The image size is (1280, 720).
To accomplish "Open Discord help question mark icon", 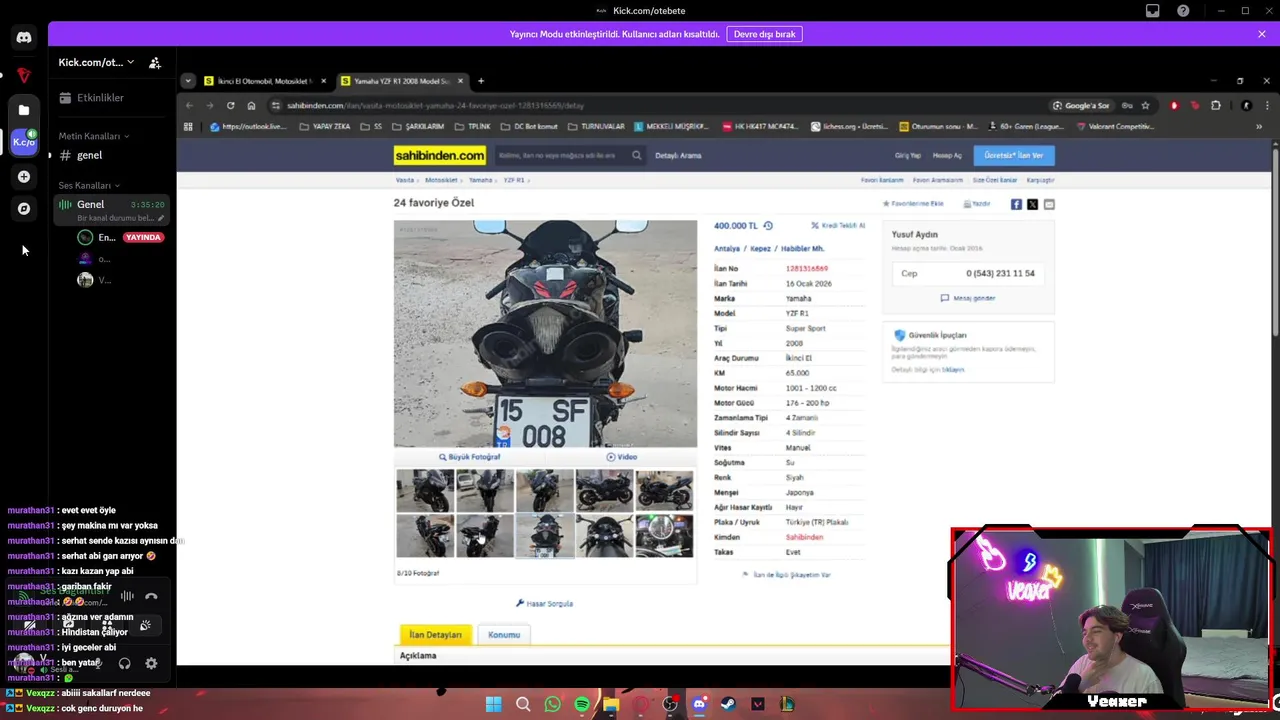I will pos(1184,11).
